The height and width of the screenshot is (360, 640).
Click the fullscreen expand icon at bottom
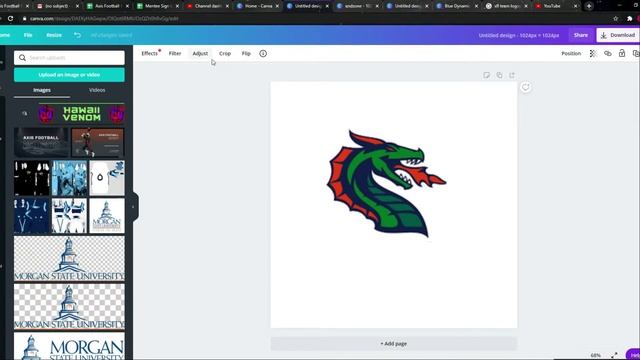[x=614, y=355]
